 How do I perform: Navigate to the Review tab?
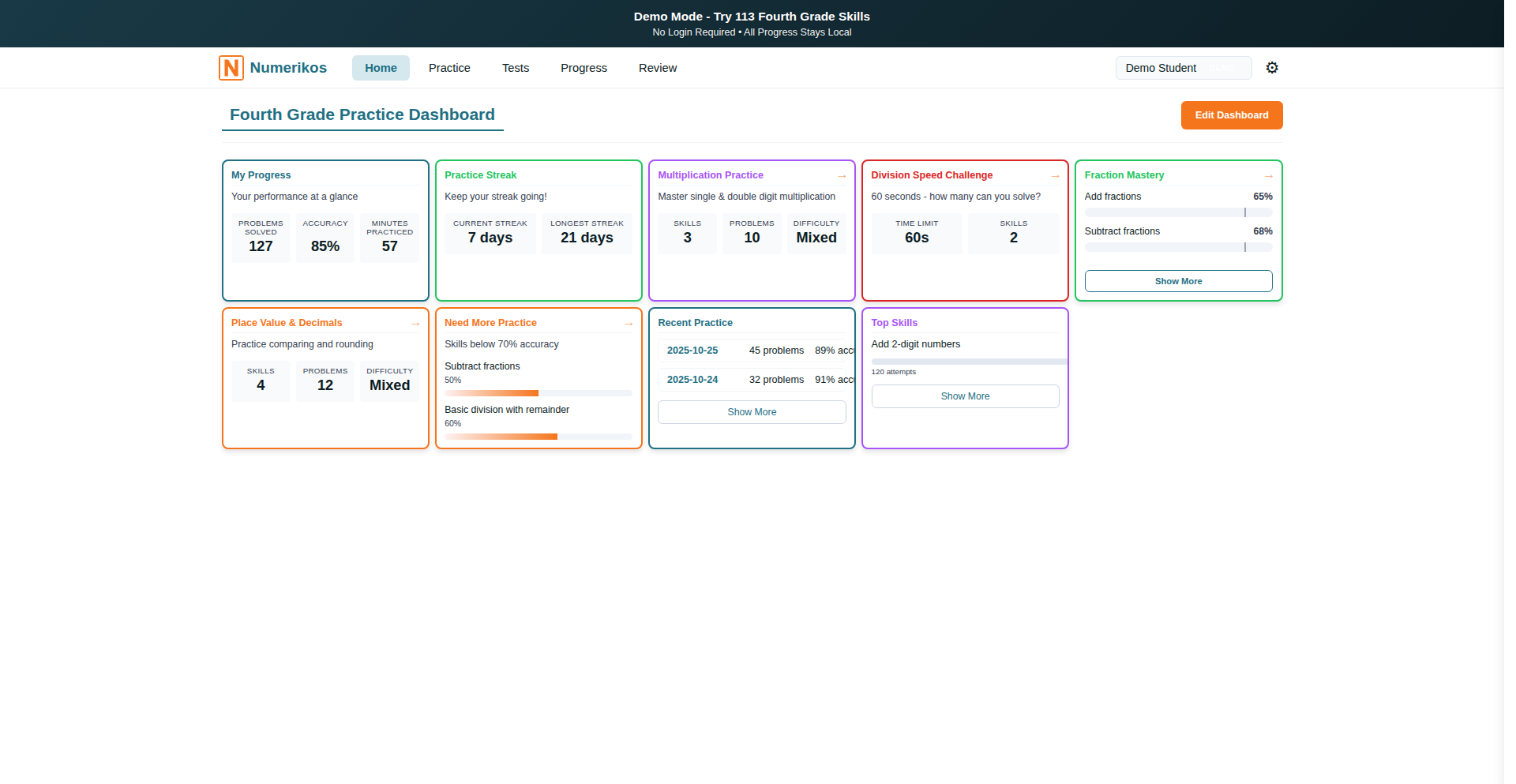657,68
